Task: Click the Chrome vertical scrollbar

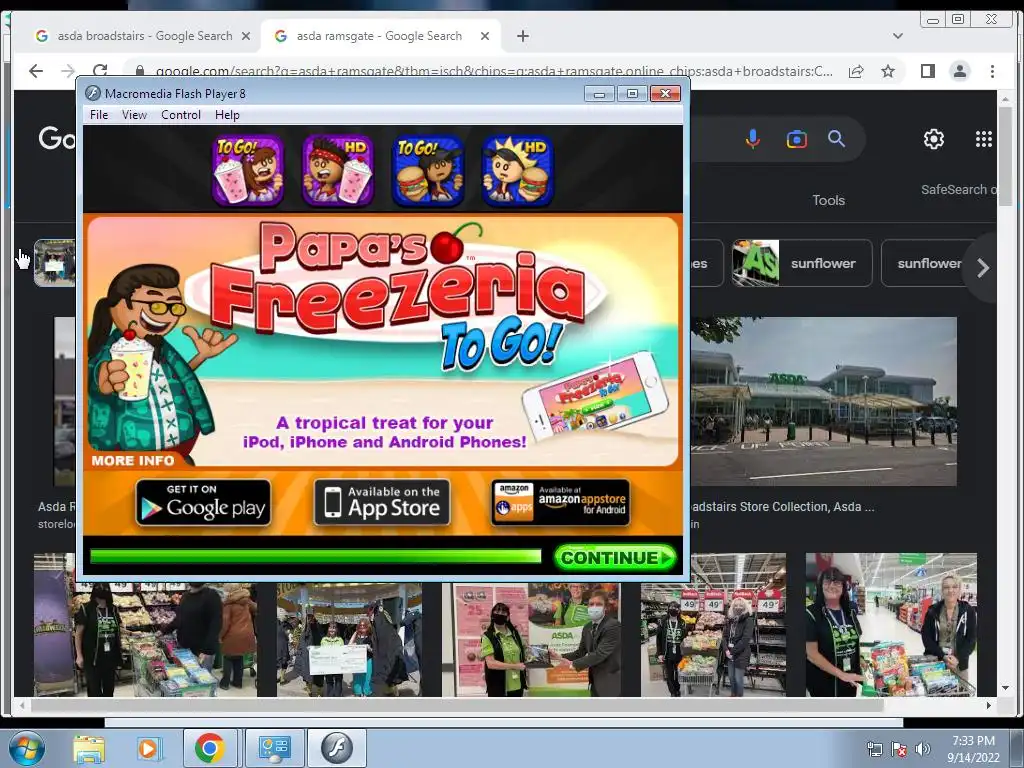Action: pyautogui.click(x=1005, y=157)
